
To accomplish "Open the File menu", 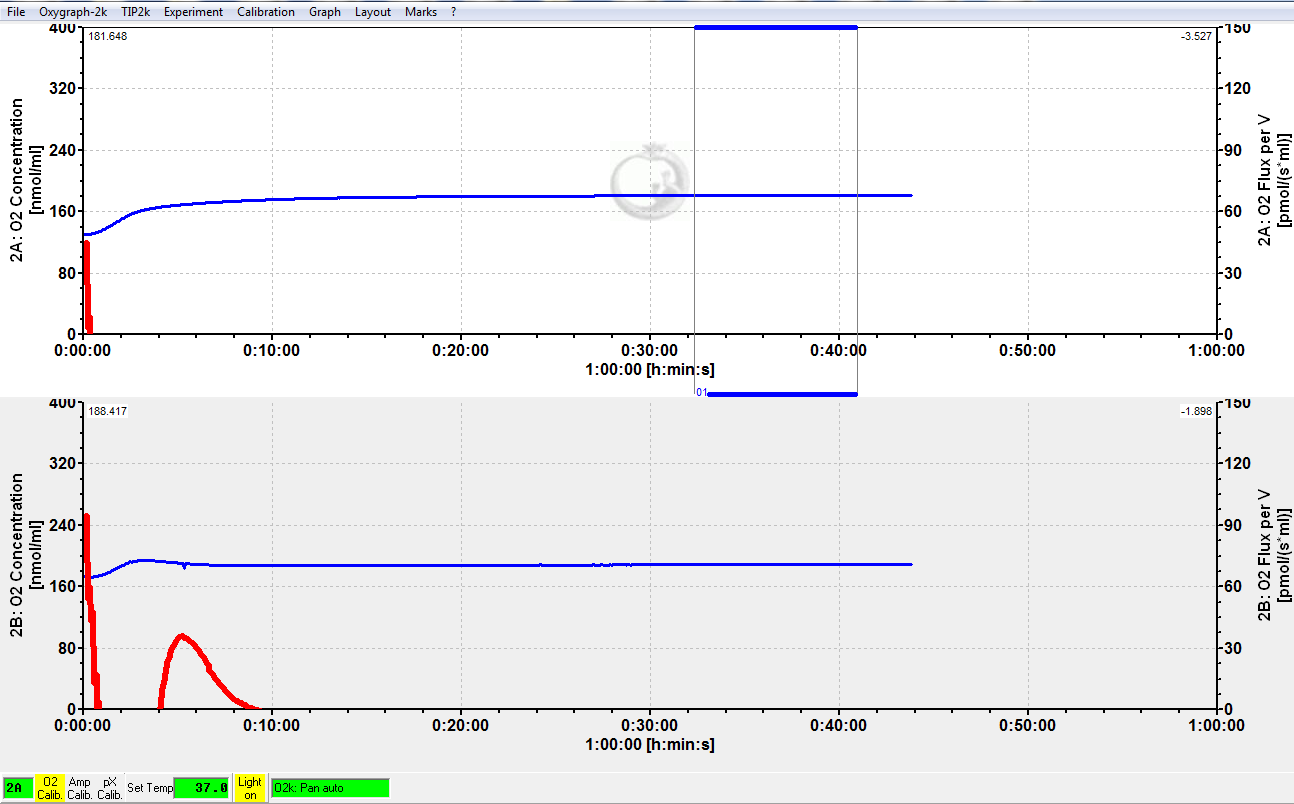I will (16, 12).
